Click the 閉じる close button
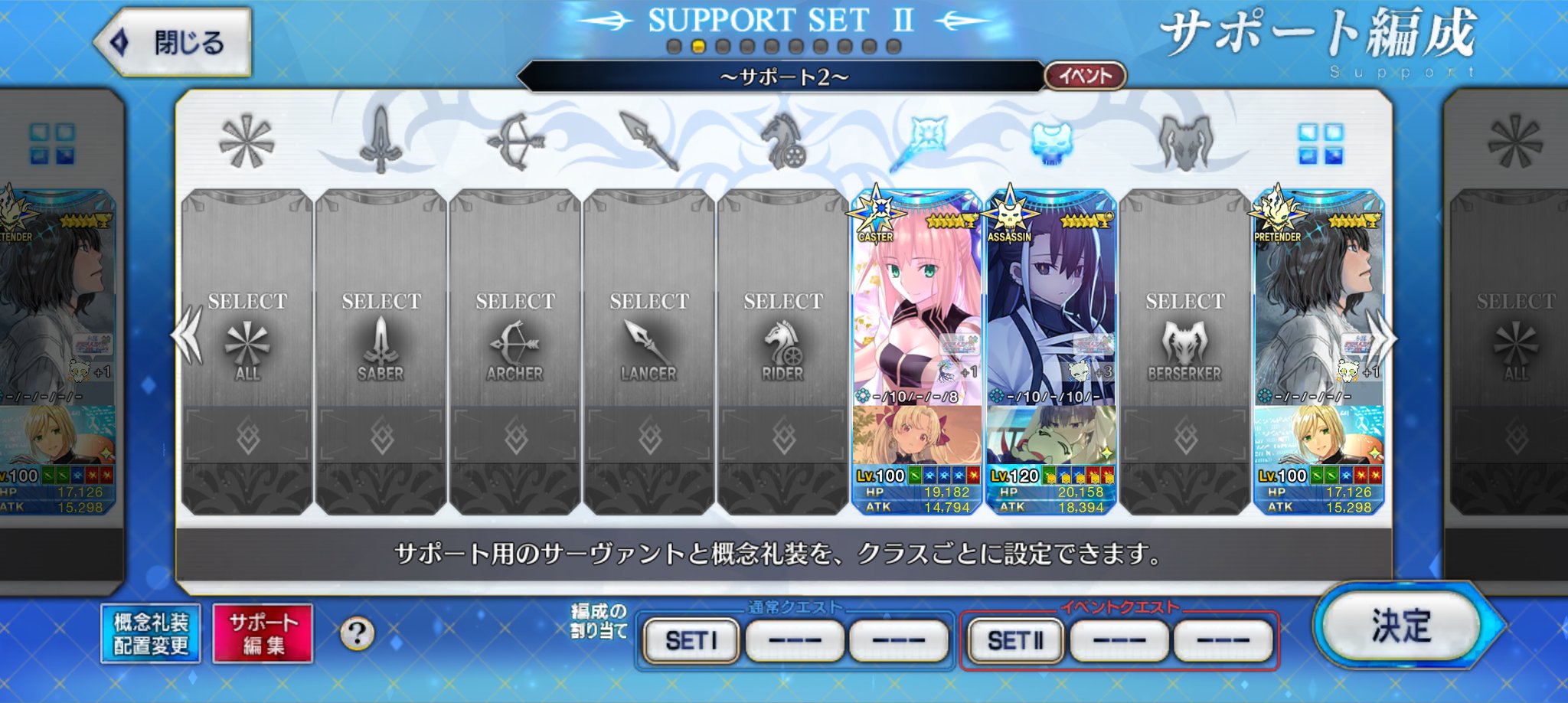1568x703 pixels. point(173,42)
